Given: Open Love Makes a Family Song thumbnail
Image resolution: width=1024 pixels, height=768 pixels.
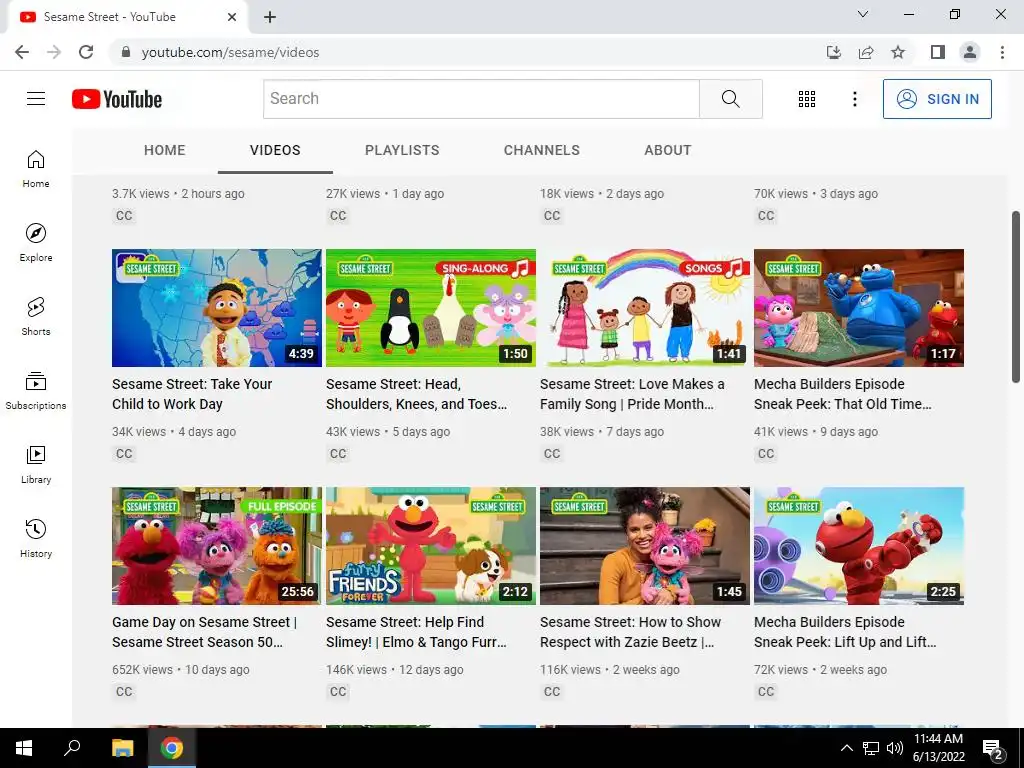Looking at the screenshot, I should (x=645, y=308).
